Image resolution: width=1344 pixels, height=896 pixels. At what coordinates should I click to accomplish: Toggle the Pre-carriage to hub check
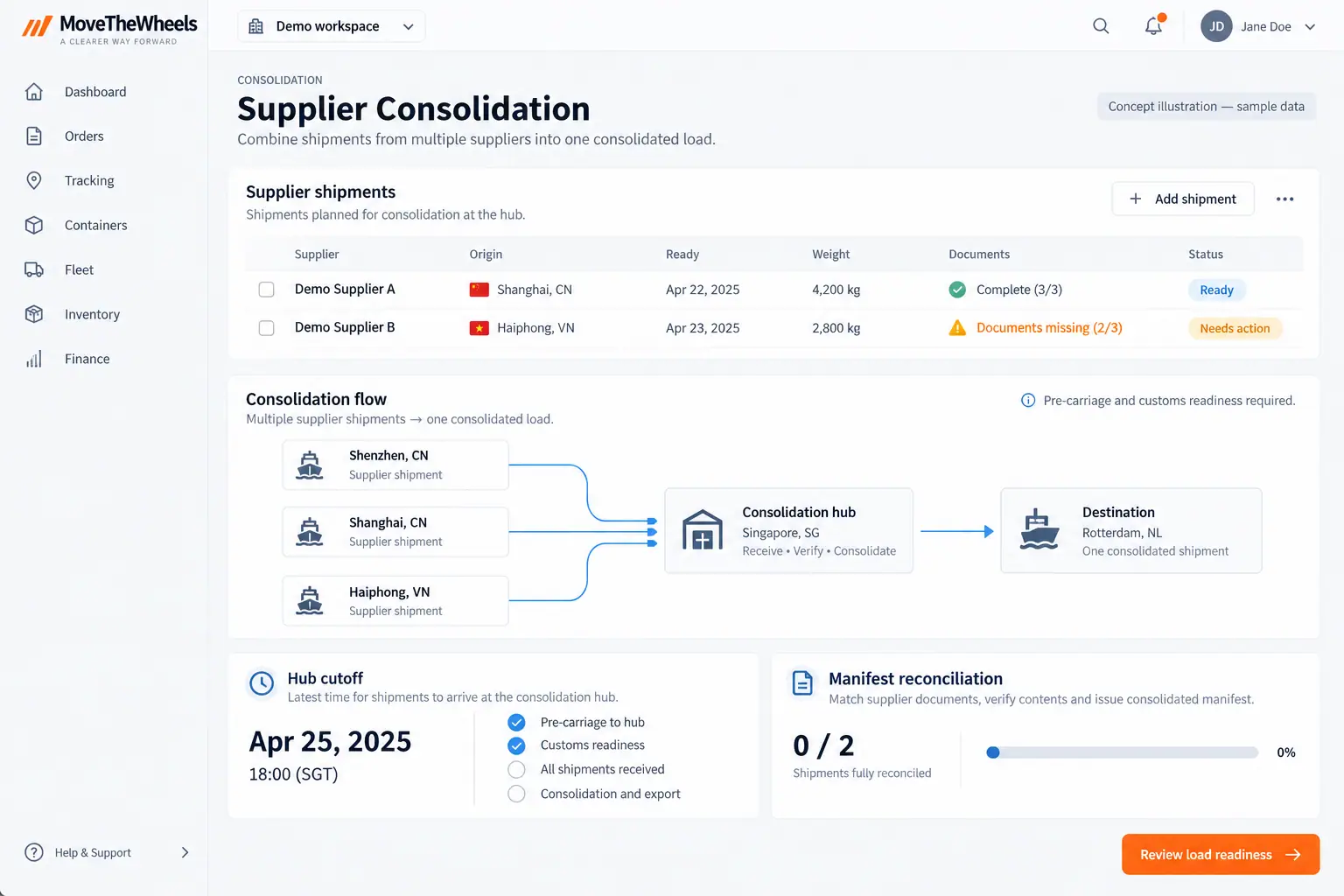coord(517,723)
